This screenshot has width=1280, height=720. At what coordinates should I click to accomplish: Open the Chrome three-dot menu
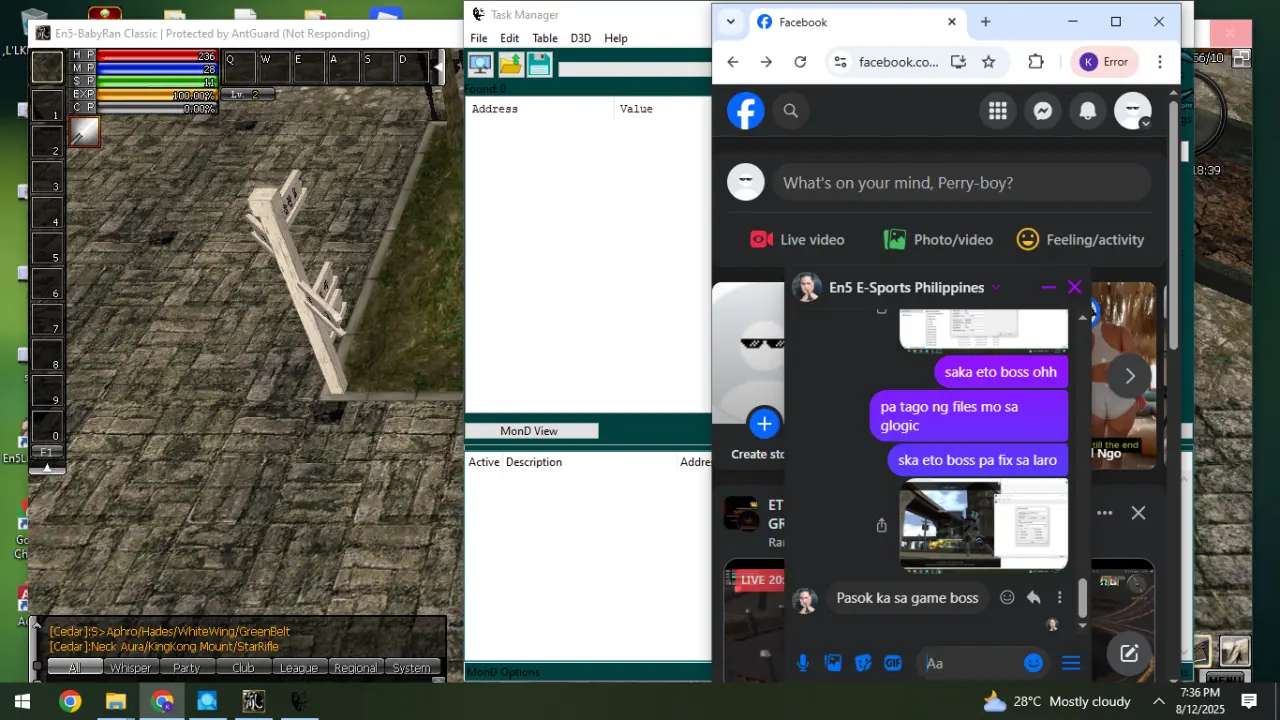(1160, 62)
